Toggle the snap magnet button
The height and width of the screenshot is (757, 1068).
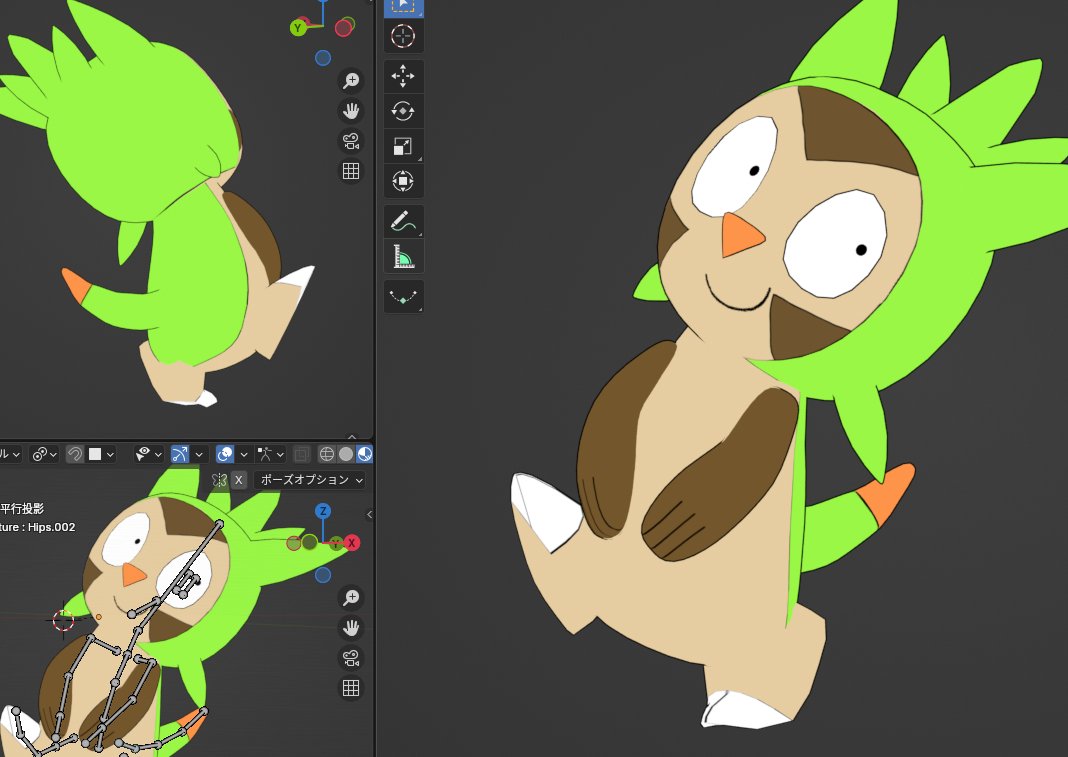click(74, 454)
